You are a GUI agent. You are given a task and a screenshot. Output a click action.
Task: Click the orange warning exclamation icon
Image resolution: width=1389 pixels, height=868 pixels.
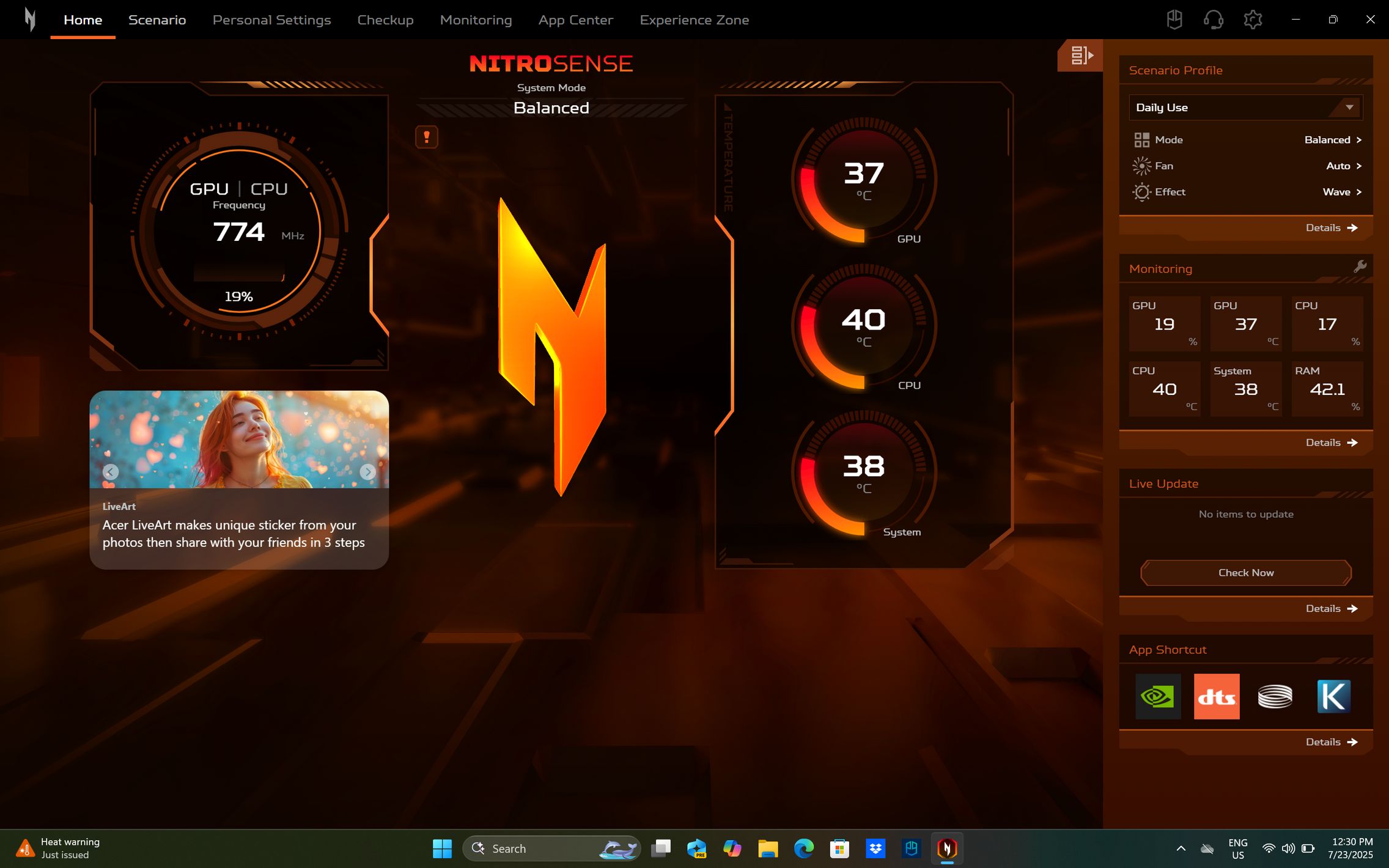427,137
